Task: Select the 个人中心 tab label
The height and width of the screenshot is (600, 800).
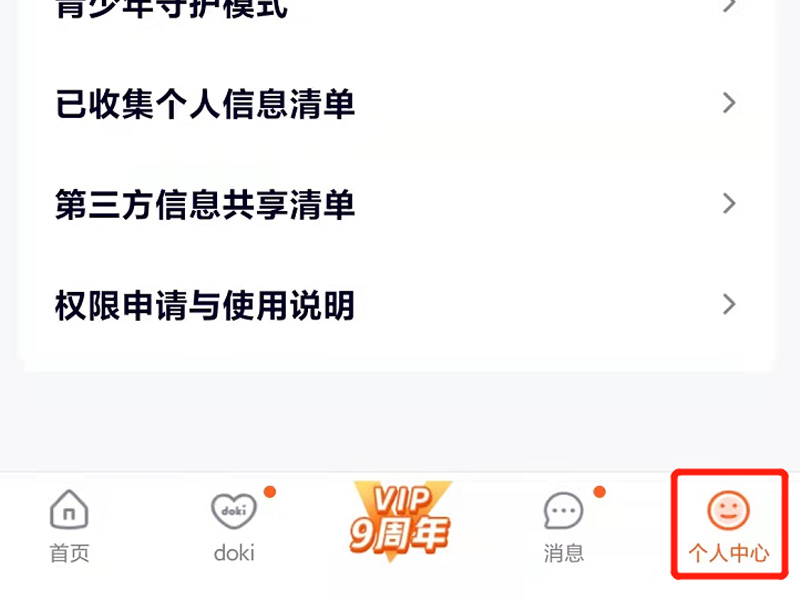Action: [x=729, y=553]
